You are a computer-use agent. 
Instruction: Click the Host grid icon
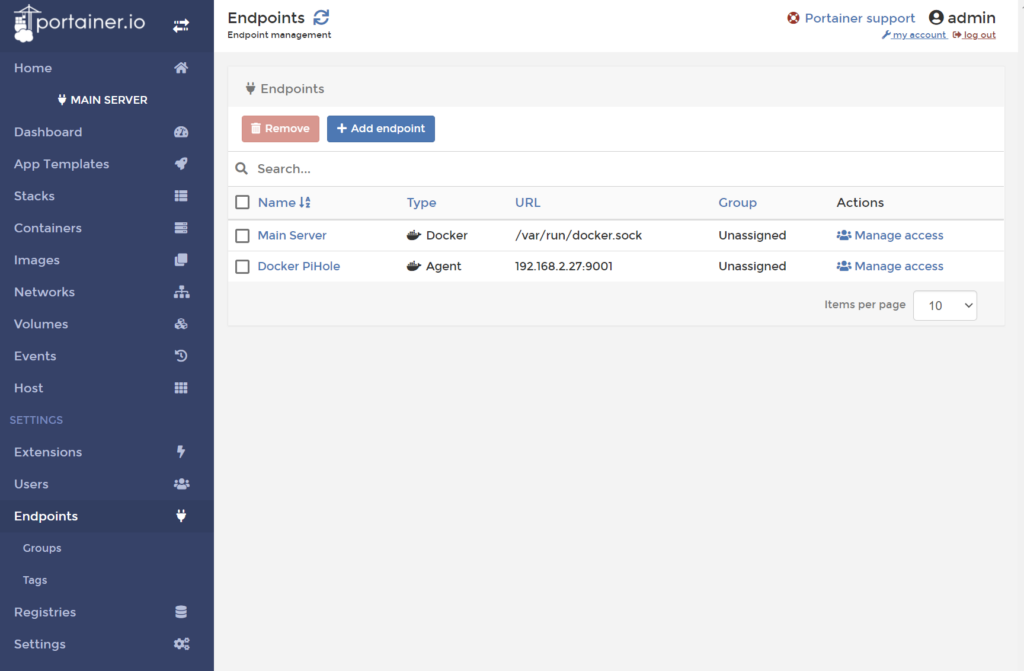tap(181, 388)
